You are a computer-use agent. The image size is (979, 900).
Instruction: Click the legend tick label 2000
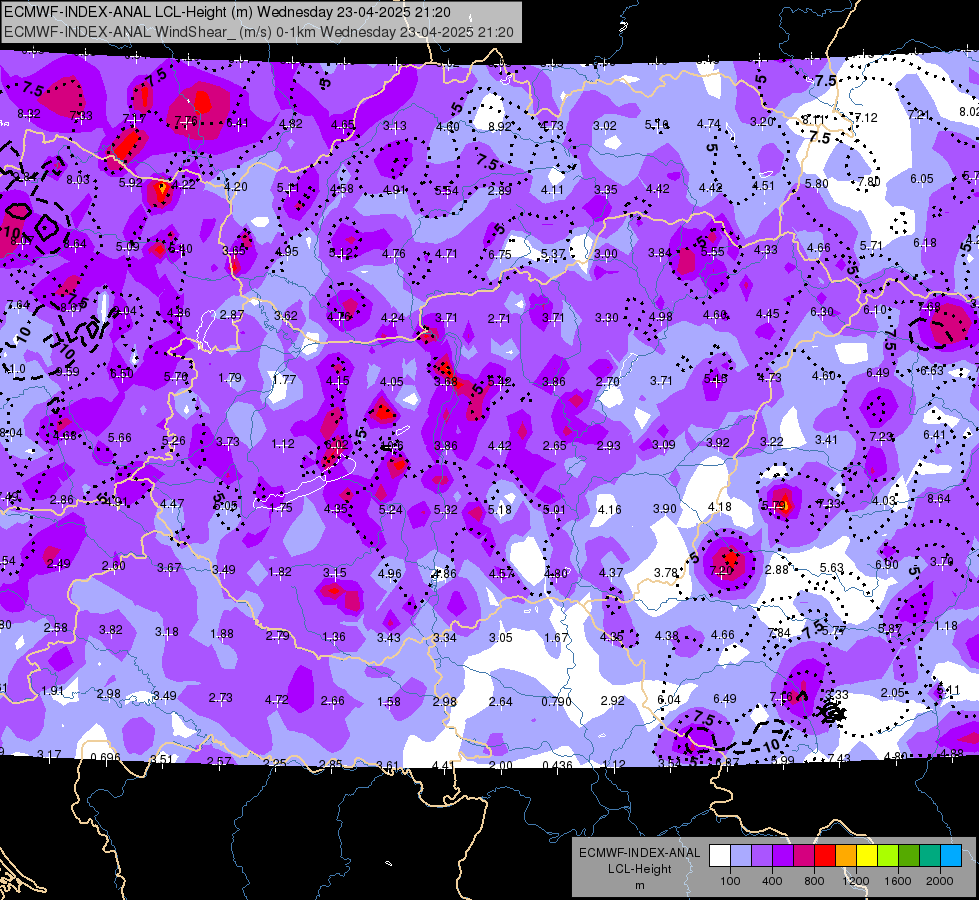(x=940, y=881)
